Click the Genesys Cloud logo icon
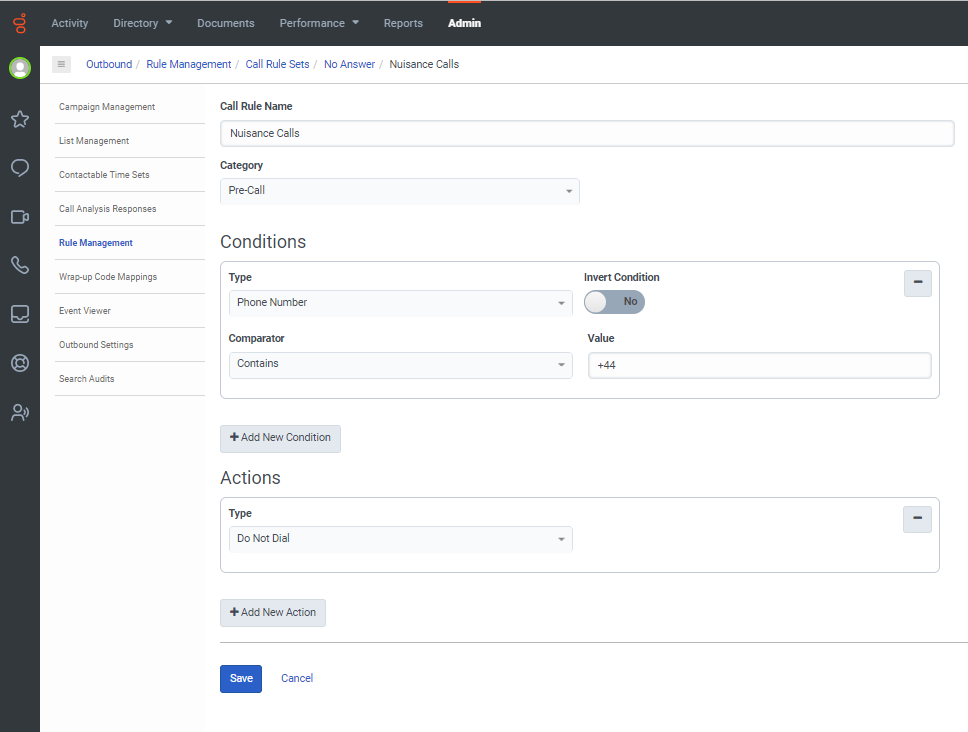The image size is (968, 732). pyautogui.click(x=20, y=23)
